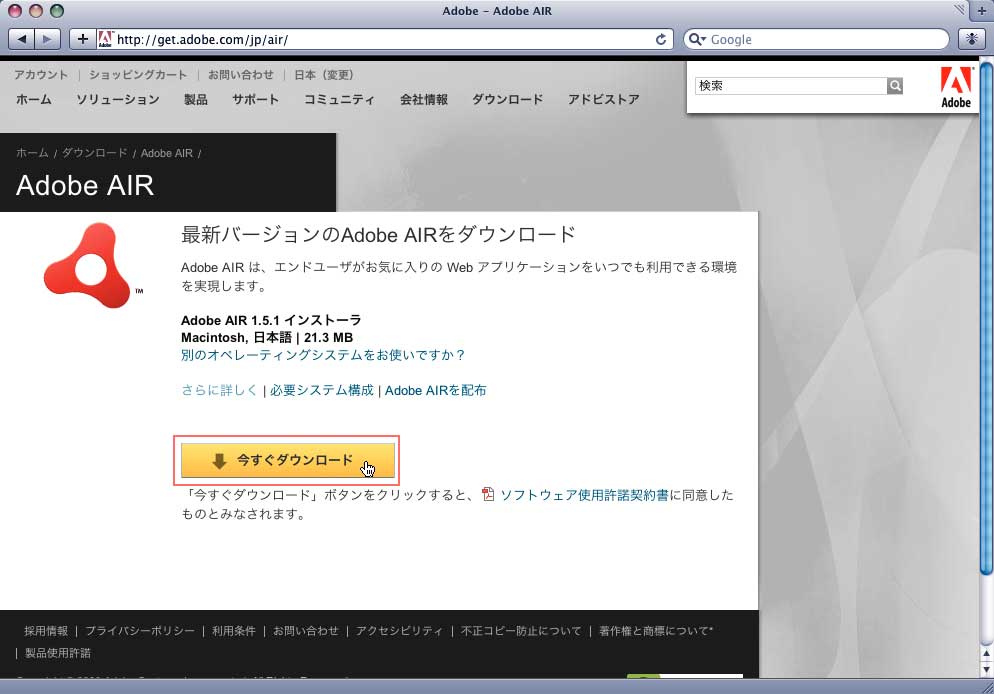Click the red Adobe AIR logo
This screenshot has width=994, height=694.
89,266
